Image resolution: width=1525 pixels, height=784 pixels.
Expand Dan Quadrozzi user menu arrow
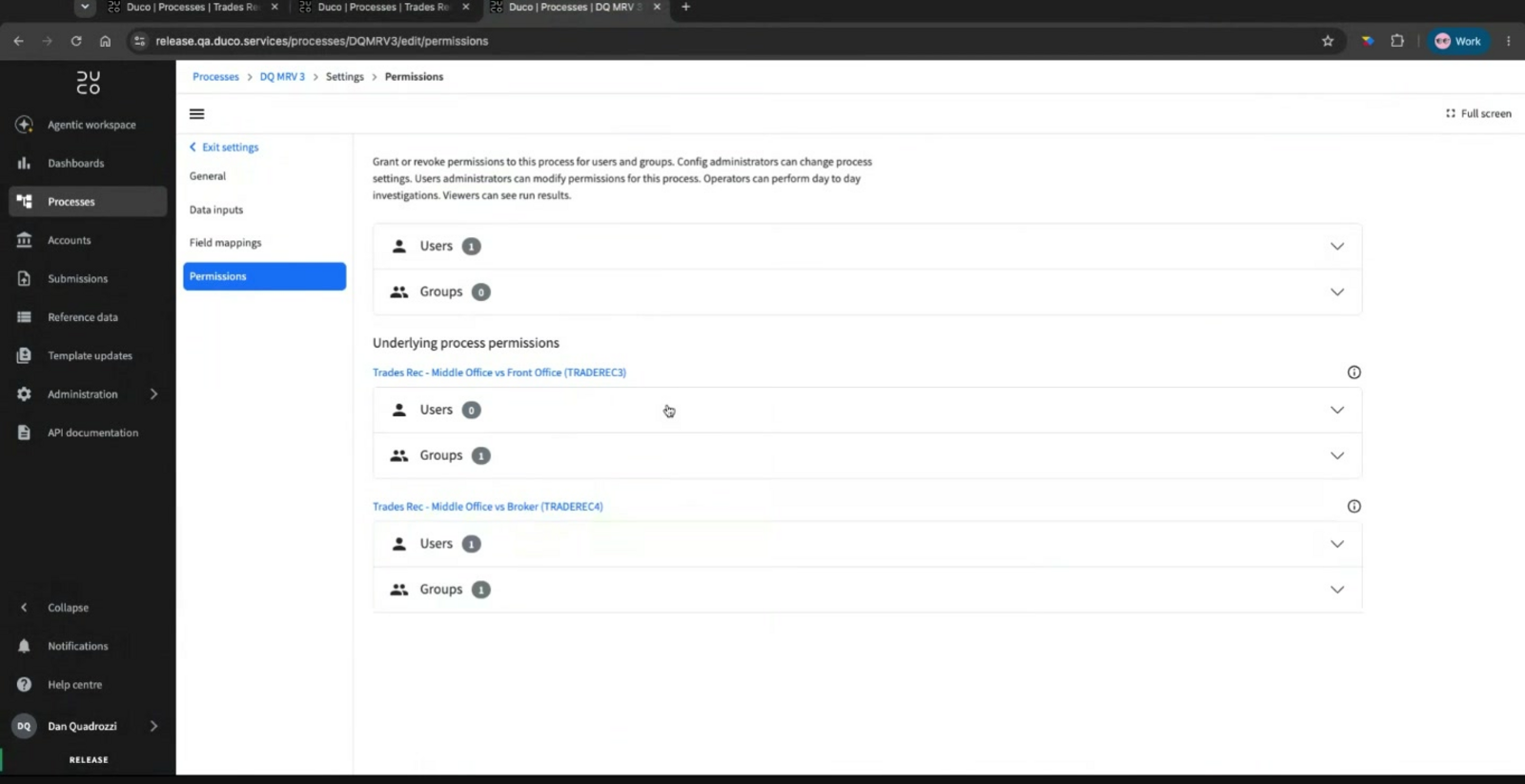pyautogui.click(x=153, y=726)
